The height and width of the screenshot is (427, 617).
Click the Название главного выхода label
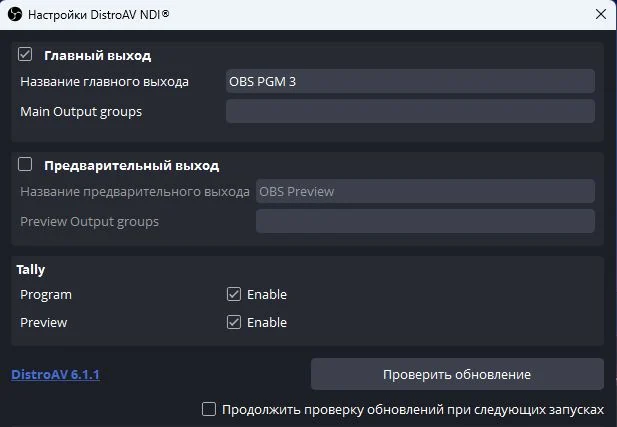point(104,81)
